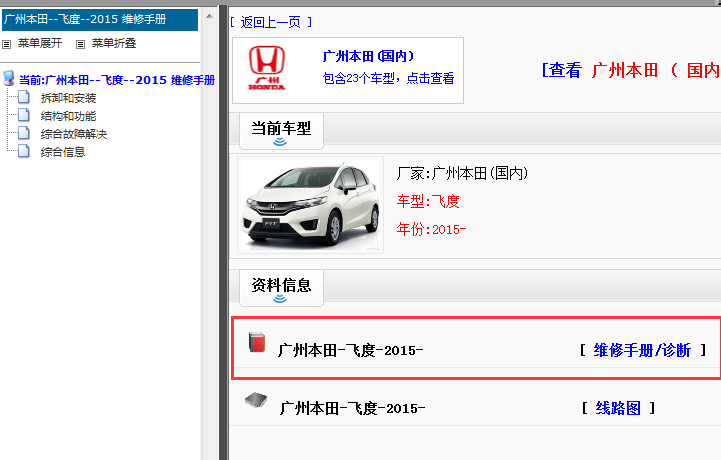Go back via 返回上一页 link
This screenshot has width=721, height=460.
coord(271,22)
